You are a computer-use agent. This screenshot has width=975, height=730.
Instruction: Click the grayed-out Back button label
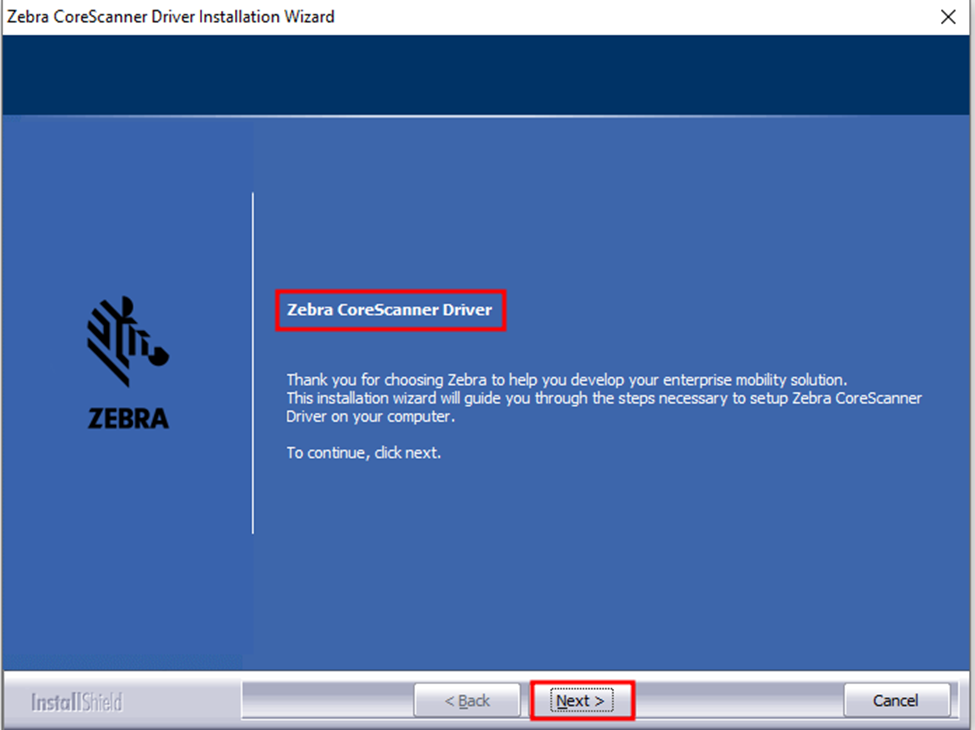click(x=467, y=700)
